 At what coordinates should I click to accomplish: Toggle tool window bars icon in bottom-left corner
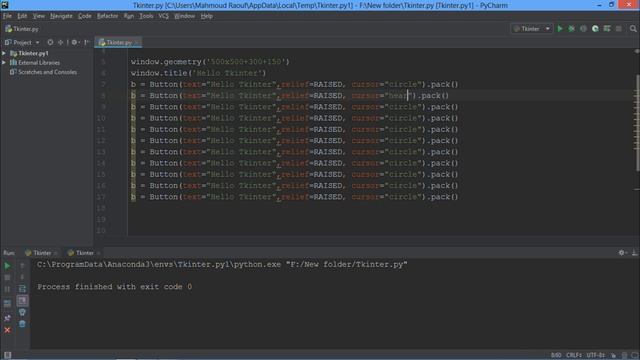point(7,355)
